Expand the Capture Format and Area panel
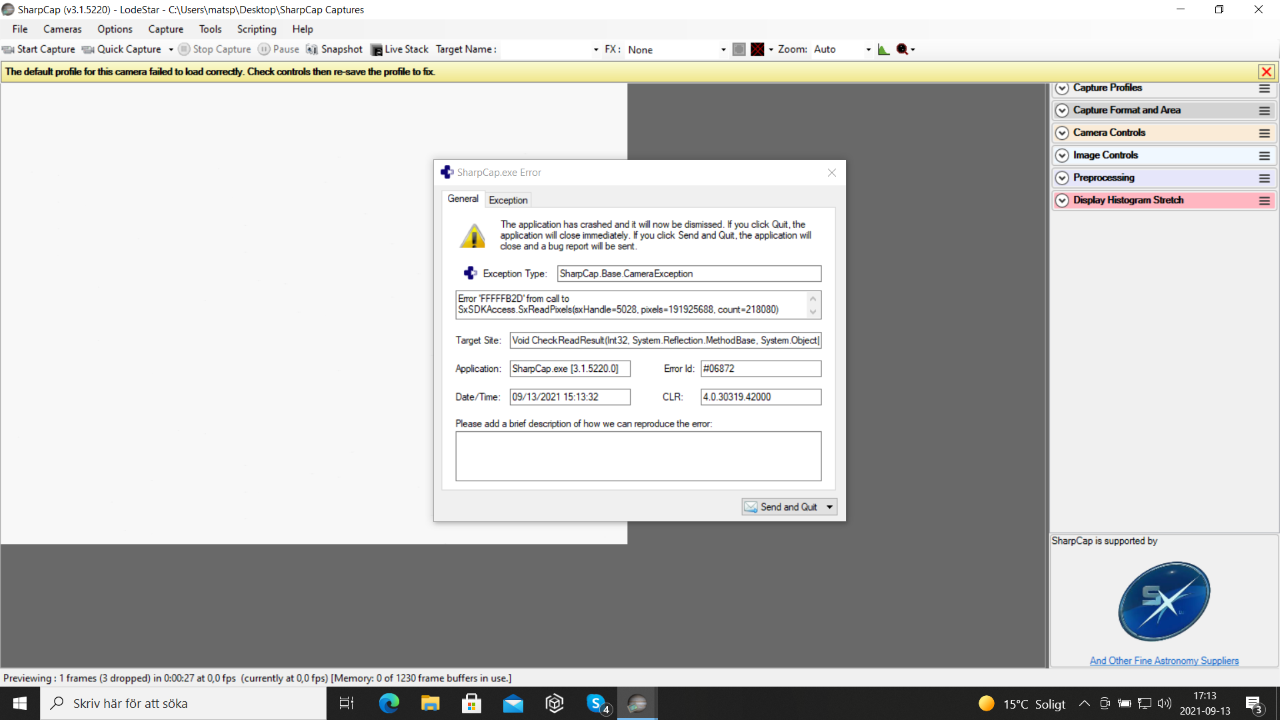Viewport: 1280px width, 720px height. coord(1062,110)
